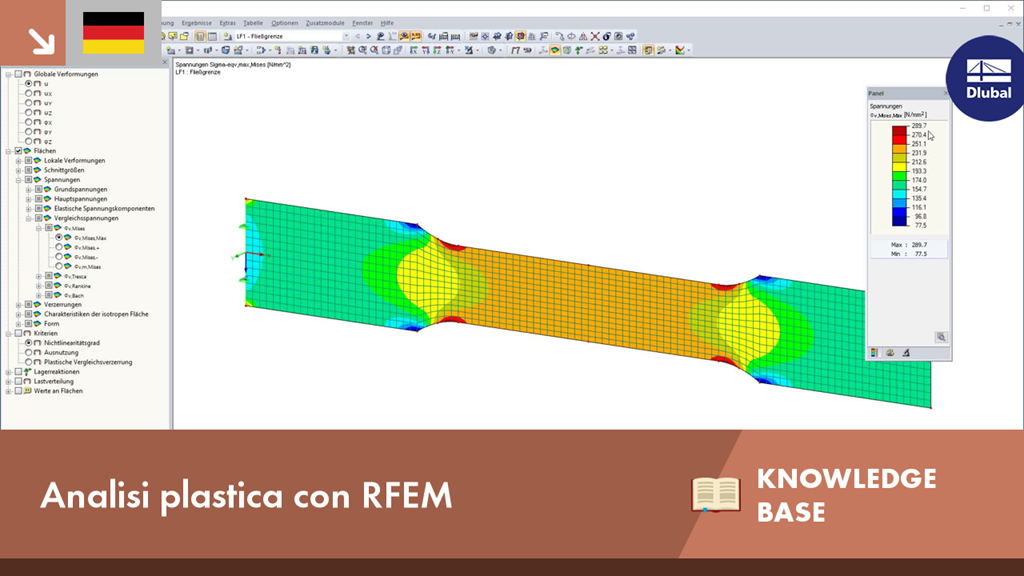Go to next load case arrow
The height and width of the screenshot is (576, 1024).
click(x=368, y=37)
